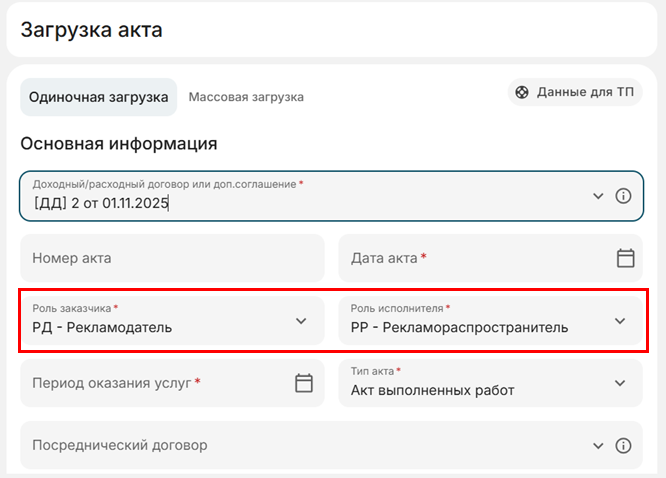Image resolution: width=666 pixels, height=478 pixels.
Task: Switch to the Одиночная загрузка tab
Action: coord(98,97)
